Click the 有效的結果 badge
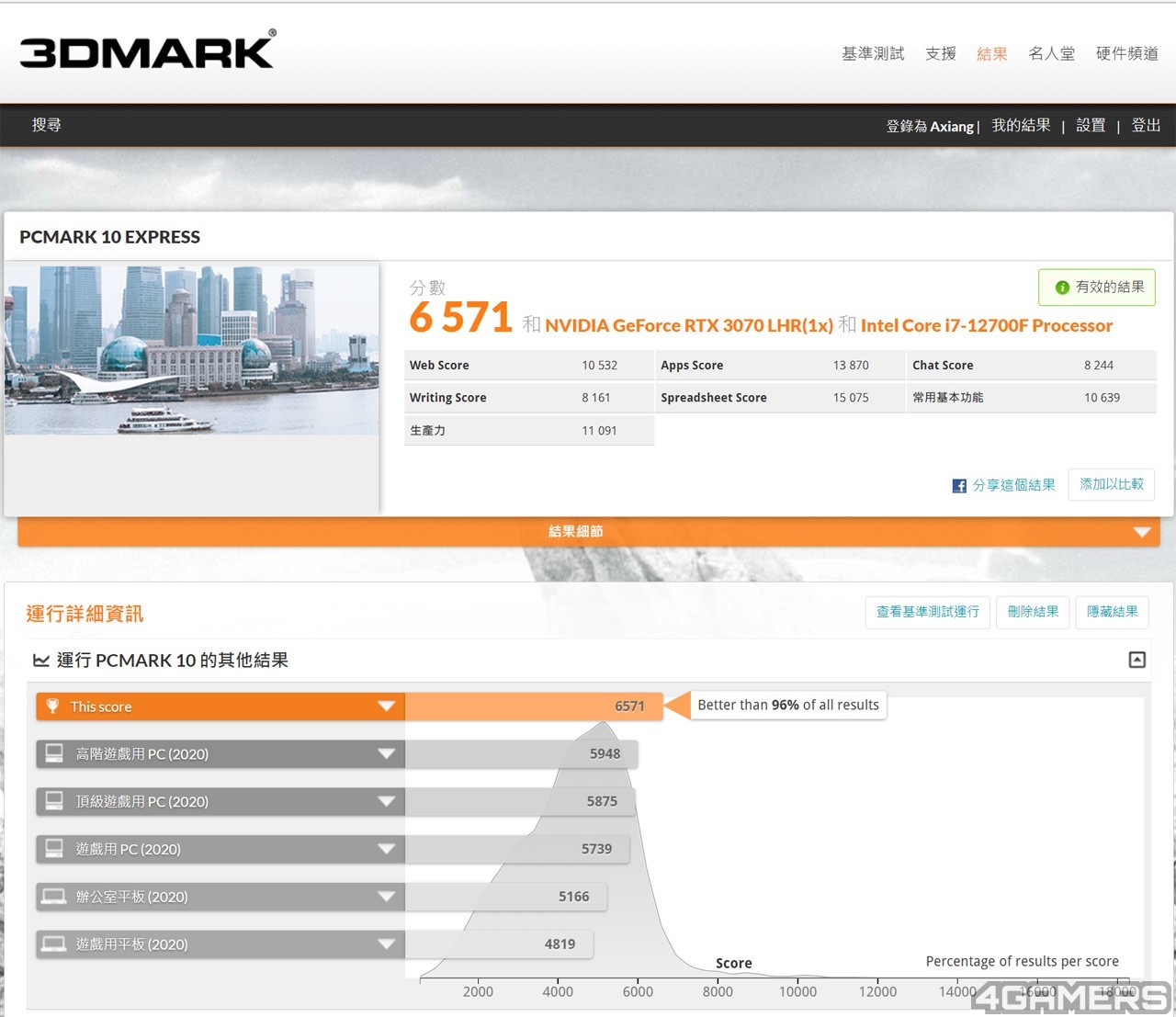Viewport: 1176px width, 1017px height. click(1097, 288)
